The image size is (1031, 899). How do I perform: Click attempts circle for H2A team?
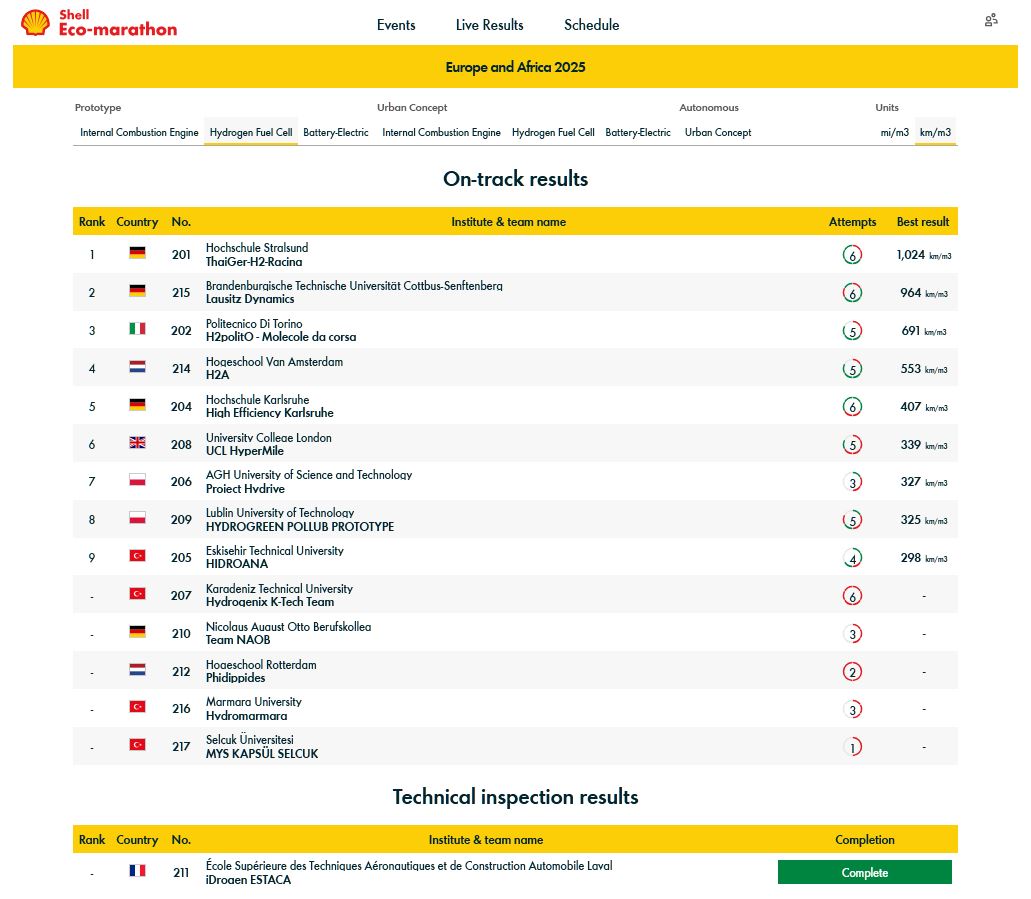click(852, 369)
